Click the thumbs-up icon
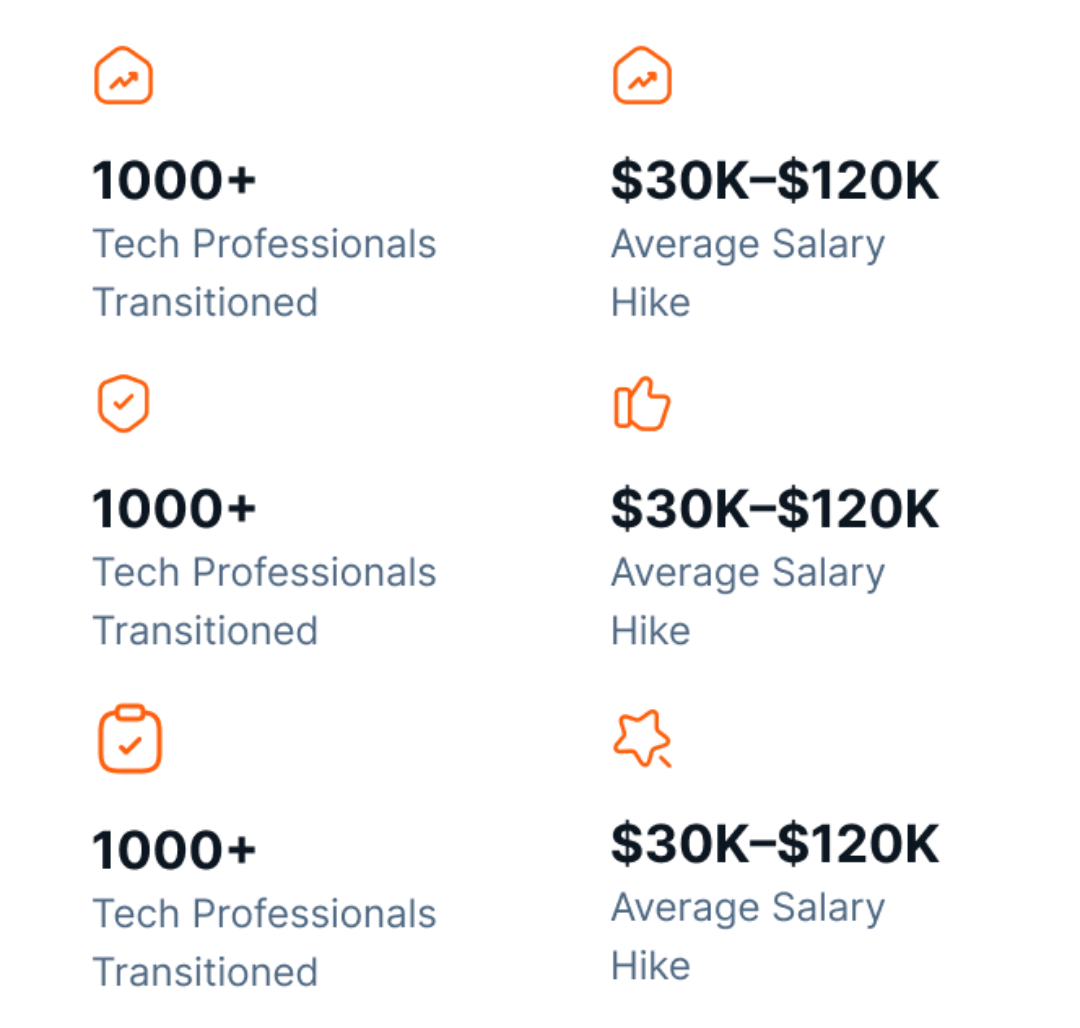This screenshot has height=1028, width=1080. pyautogui.click(x=642, y=403)
